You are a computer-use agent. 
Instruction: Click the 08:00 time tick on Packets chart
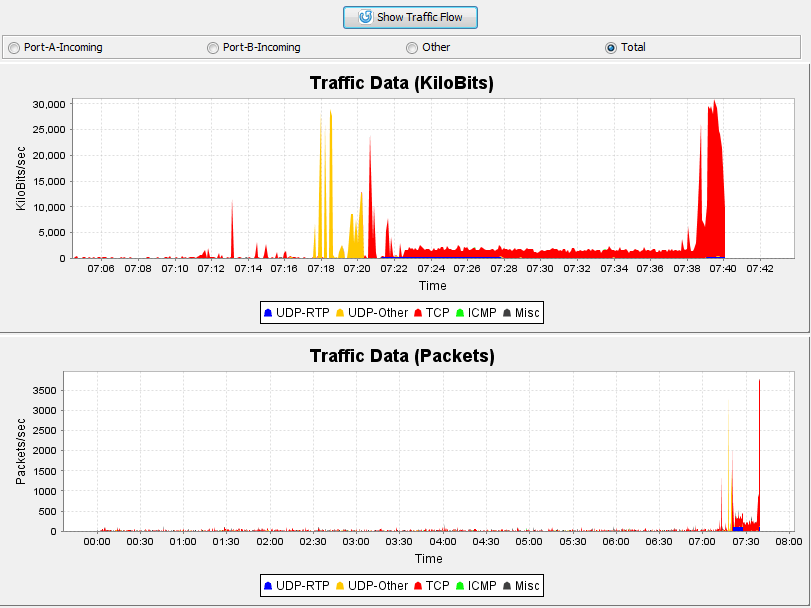[789, 542]
